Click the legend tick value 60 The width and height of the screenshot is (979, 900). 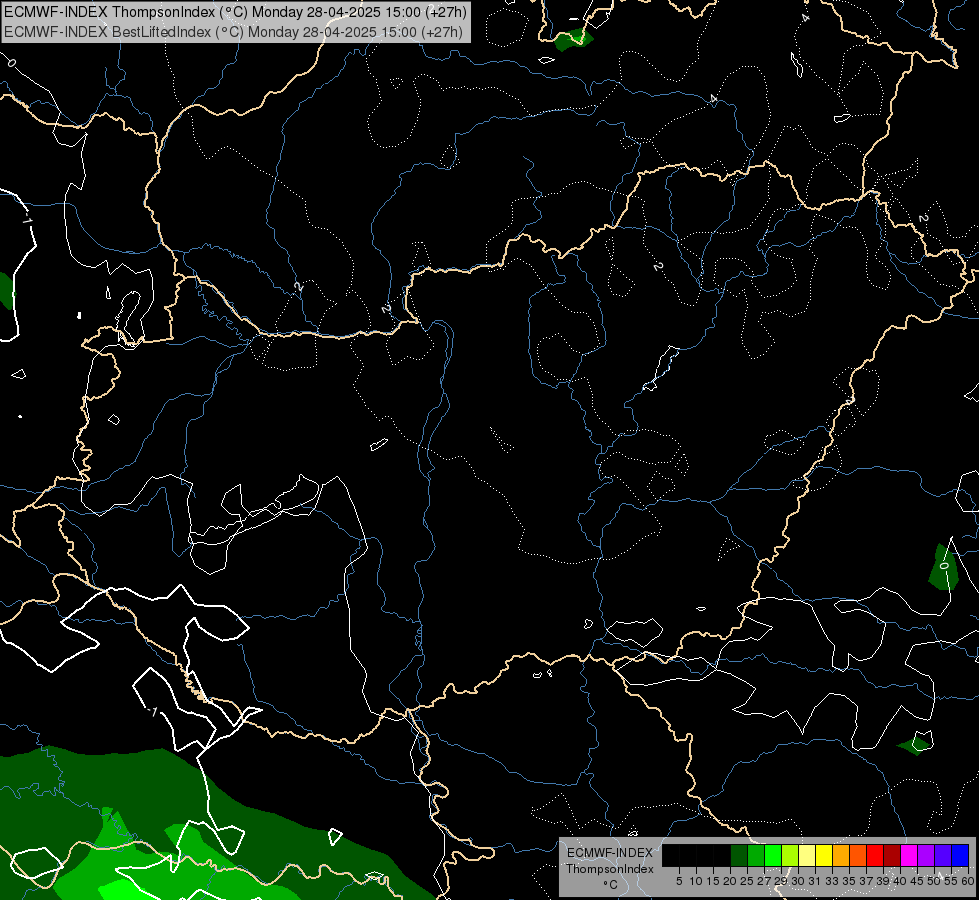(x=968, y=881)
